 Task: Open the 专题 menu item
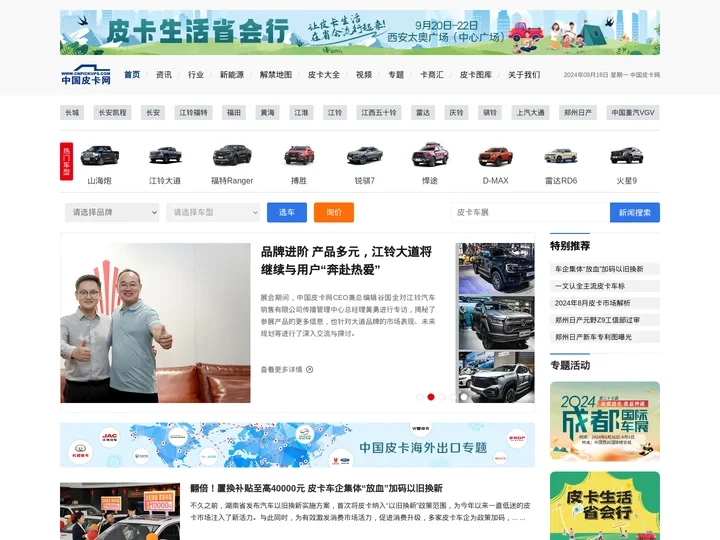396,74
